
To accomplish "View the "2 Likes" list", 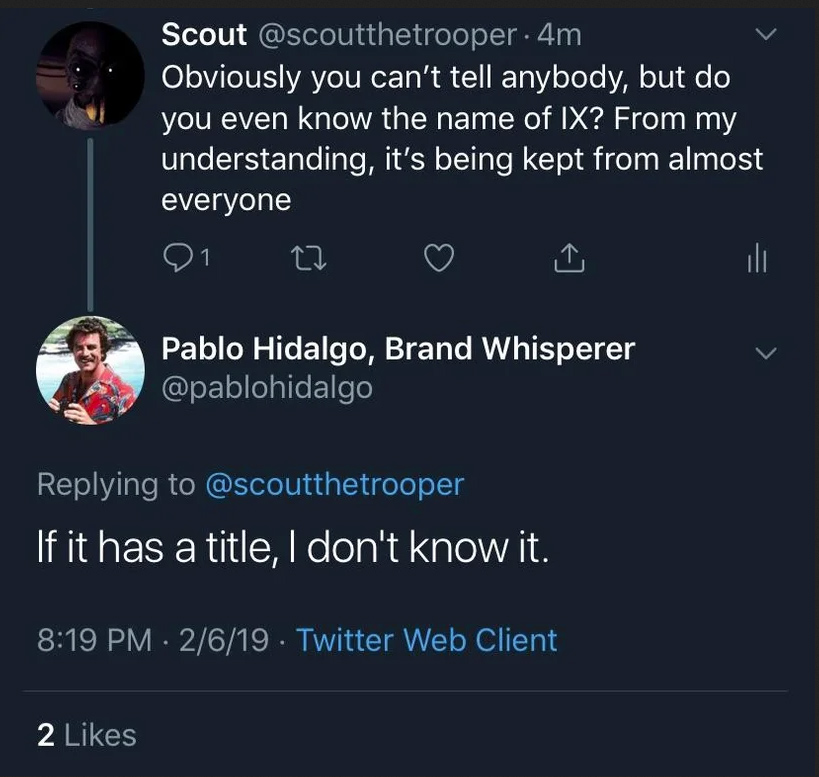I will pos(86,735).
